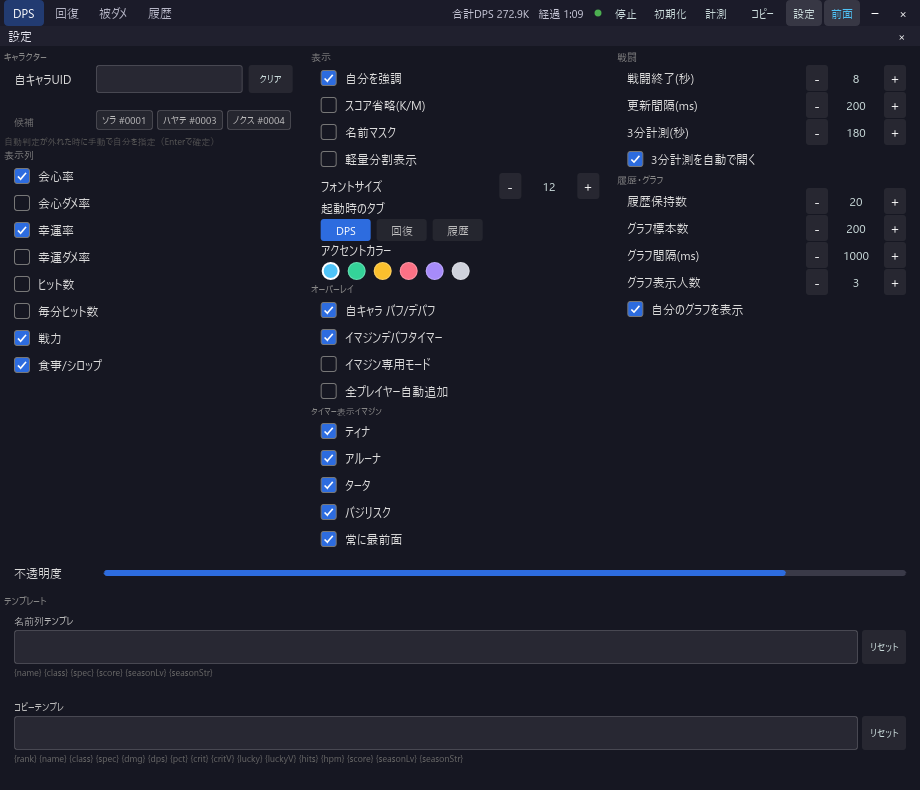Enable 全プレイヤー自動追加 checkbox
Image resolution: width=920 pixels, height=790 pixels.
329,391
